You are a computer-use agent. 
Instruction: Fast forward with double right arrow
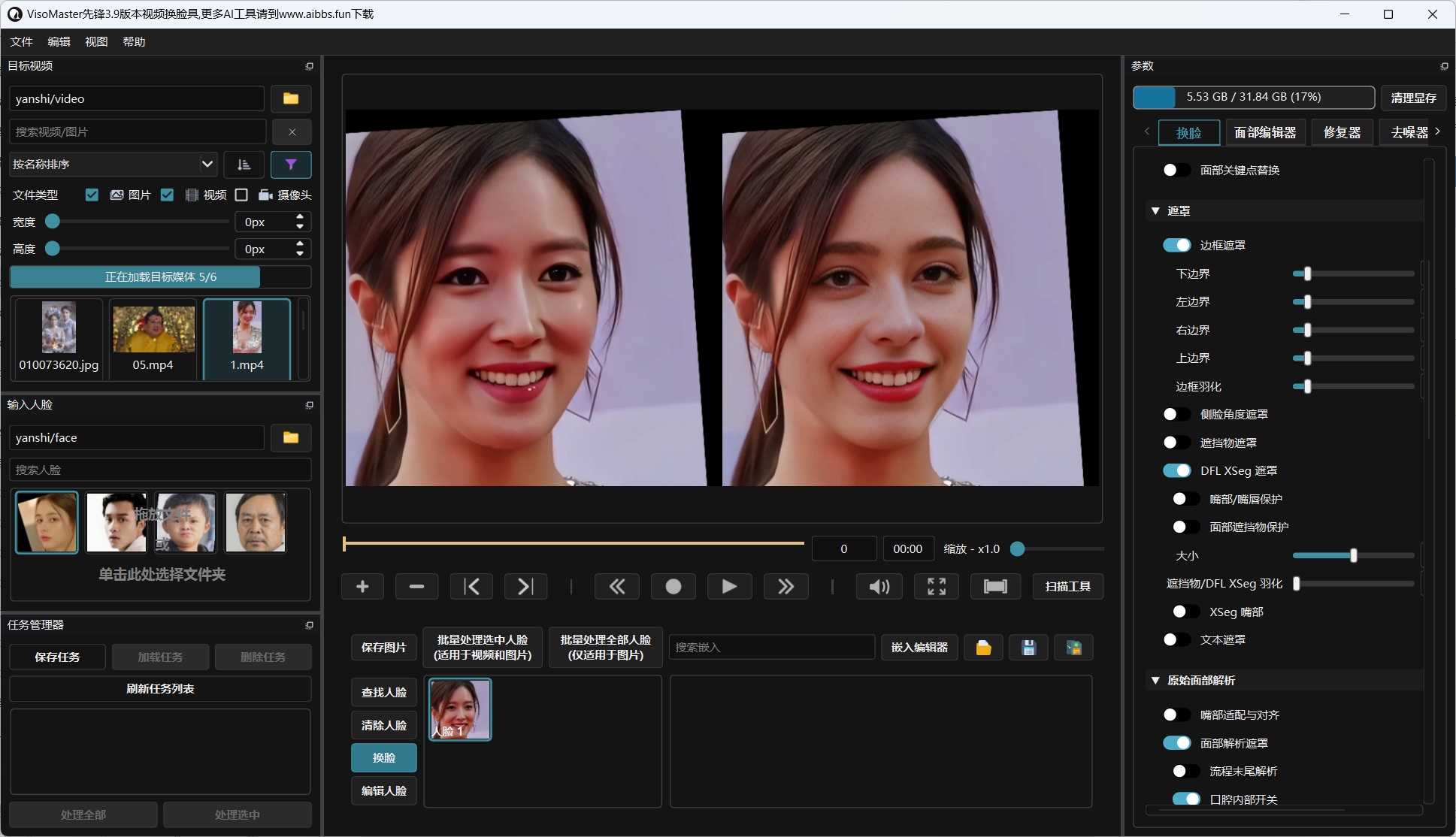coord(786,586)
